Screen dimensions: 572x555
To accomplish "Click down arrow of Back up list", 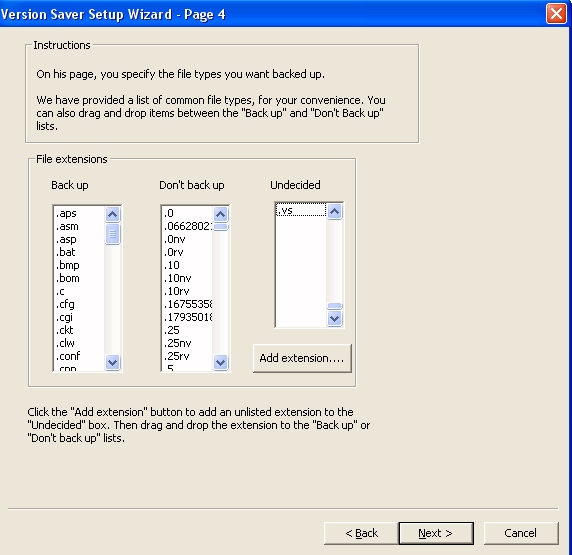I will click(112, 362).
